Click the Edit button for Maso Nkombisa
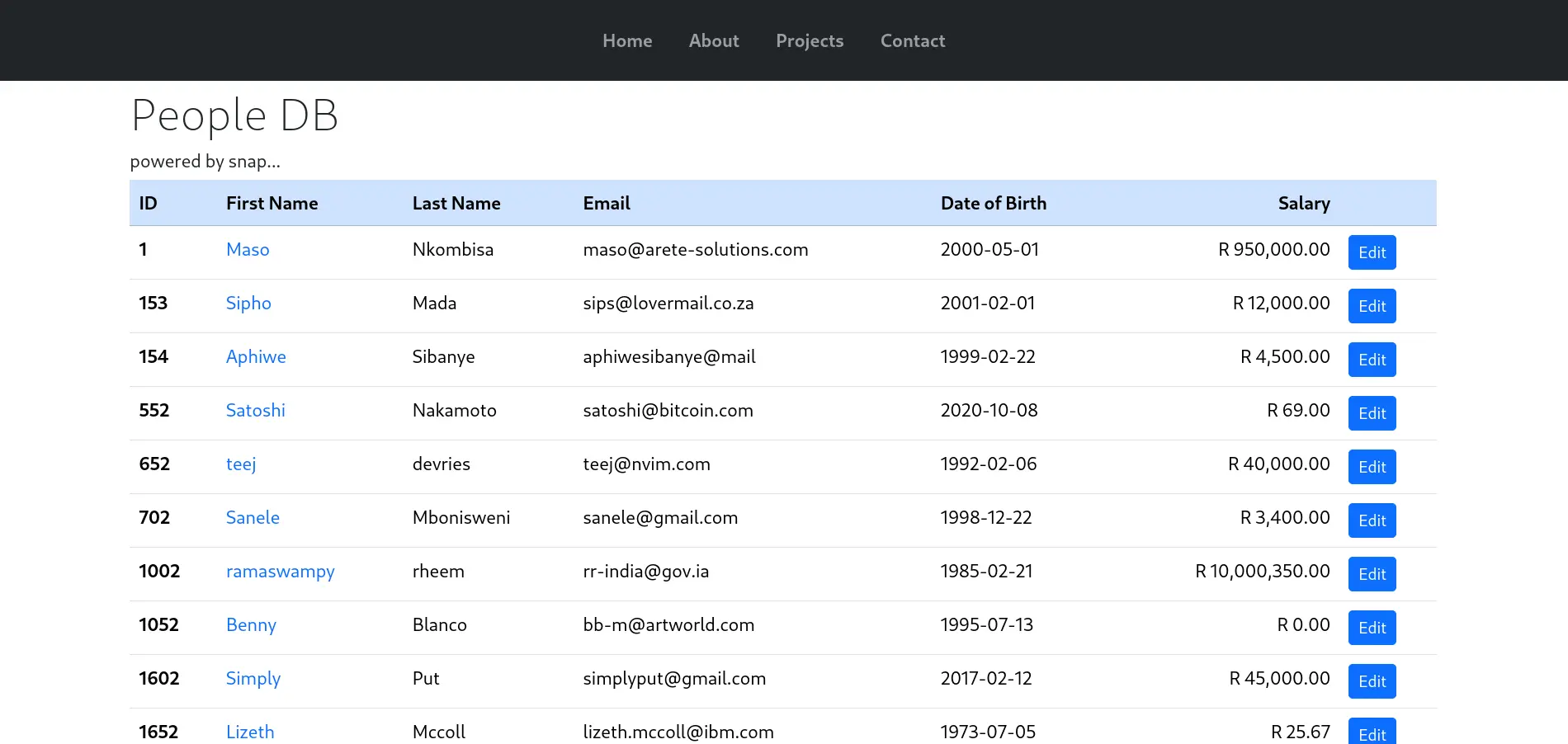Image resolution: width=1568 pixels, height=744 pixels. [x=1372, y=252]
